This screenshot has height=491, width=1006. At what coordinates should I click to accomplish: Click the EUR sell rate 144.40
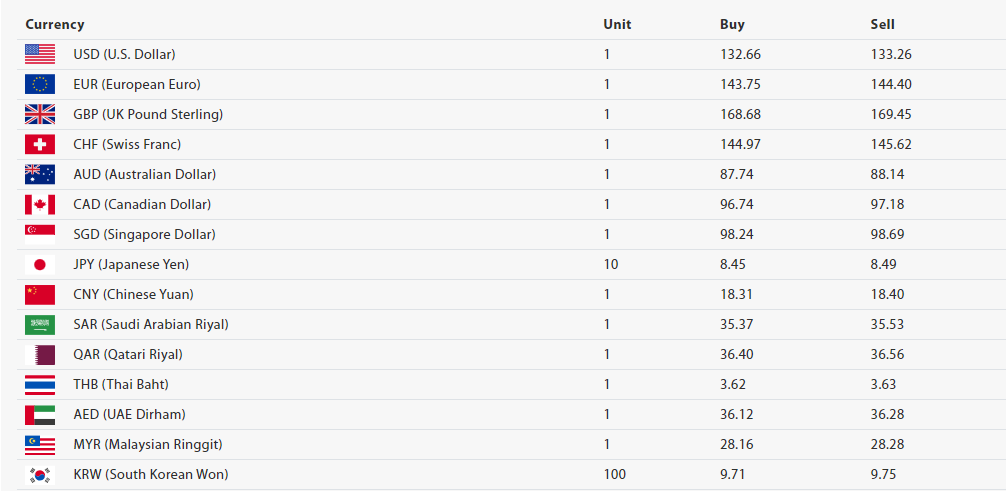(x=891, y=84)
